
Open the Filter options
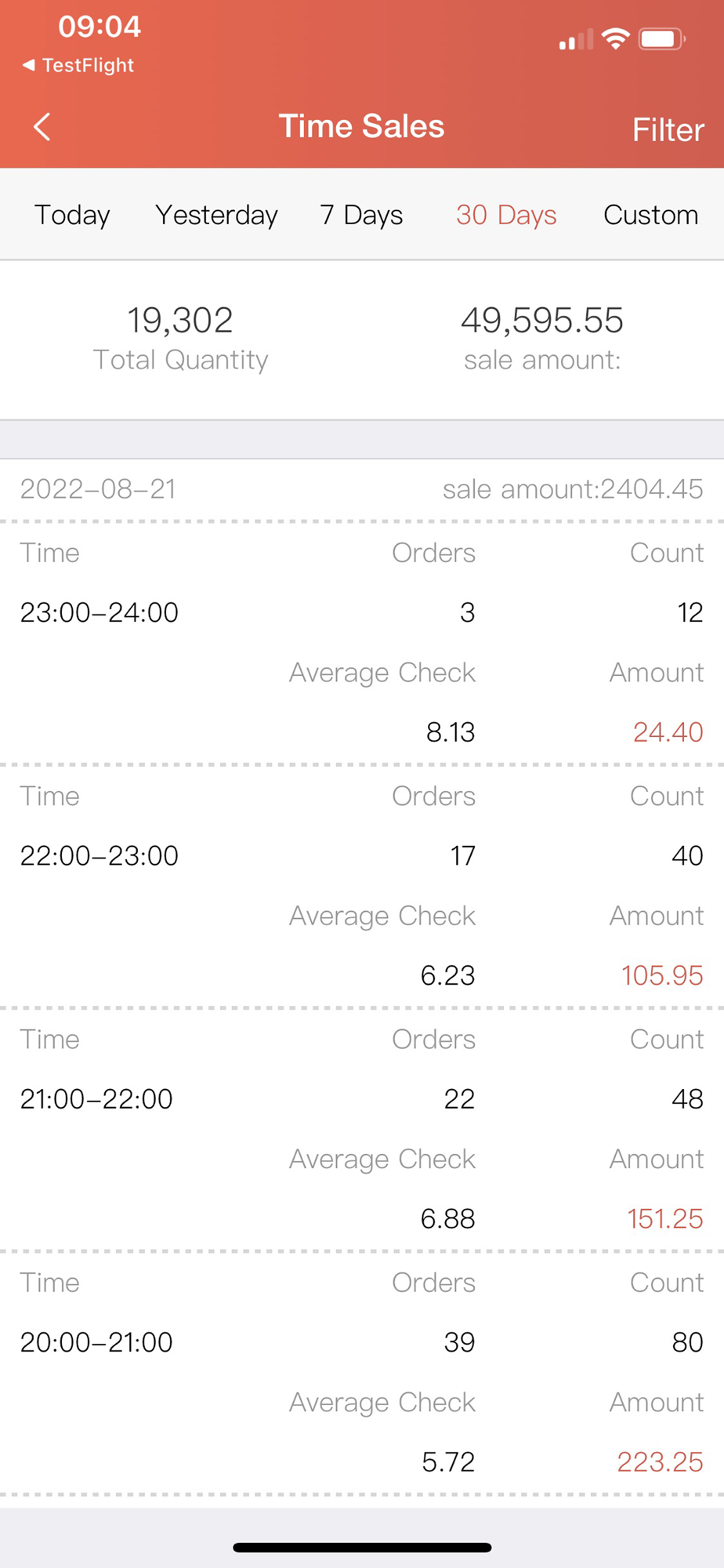pos(668,130)
